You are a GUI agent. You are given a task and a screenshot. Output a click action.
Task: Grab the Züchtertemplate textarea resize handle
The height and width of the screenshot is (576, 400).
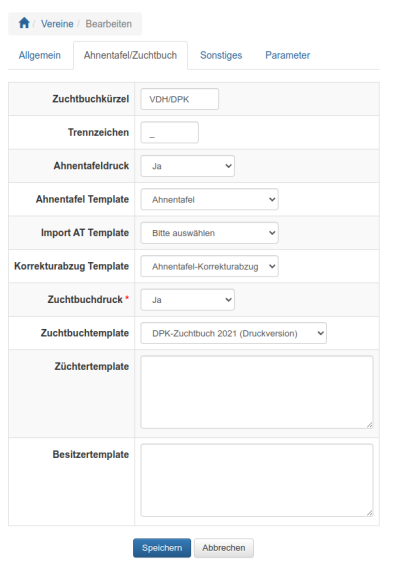pyautogui.click(x=370, y=425)
